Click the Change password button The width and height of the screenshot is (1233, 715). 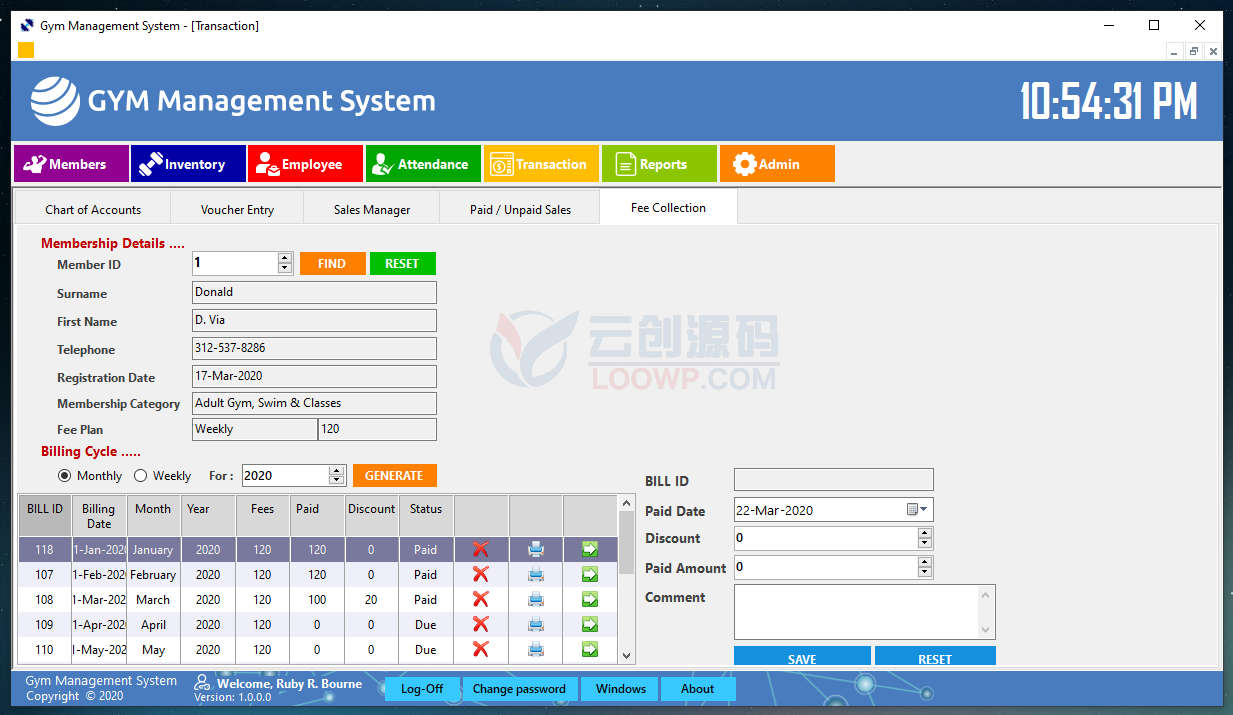519,689
